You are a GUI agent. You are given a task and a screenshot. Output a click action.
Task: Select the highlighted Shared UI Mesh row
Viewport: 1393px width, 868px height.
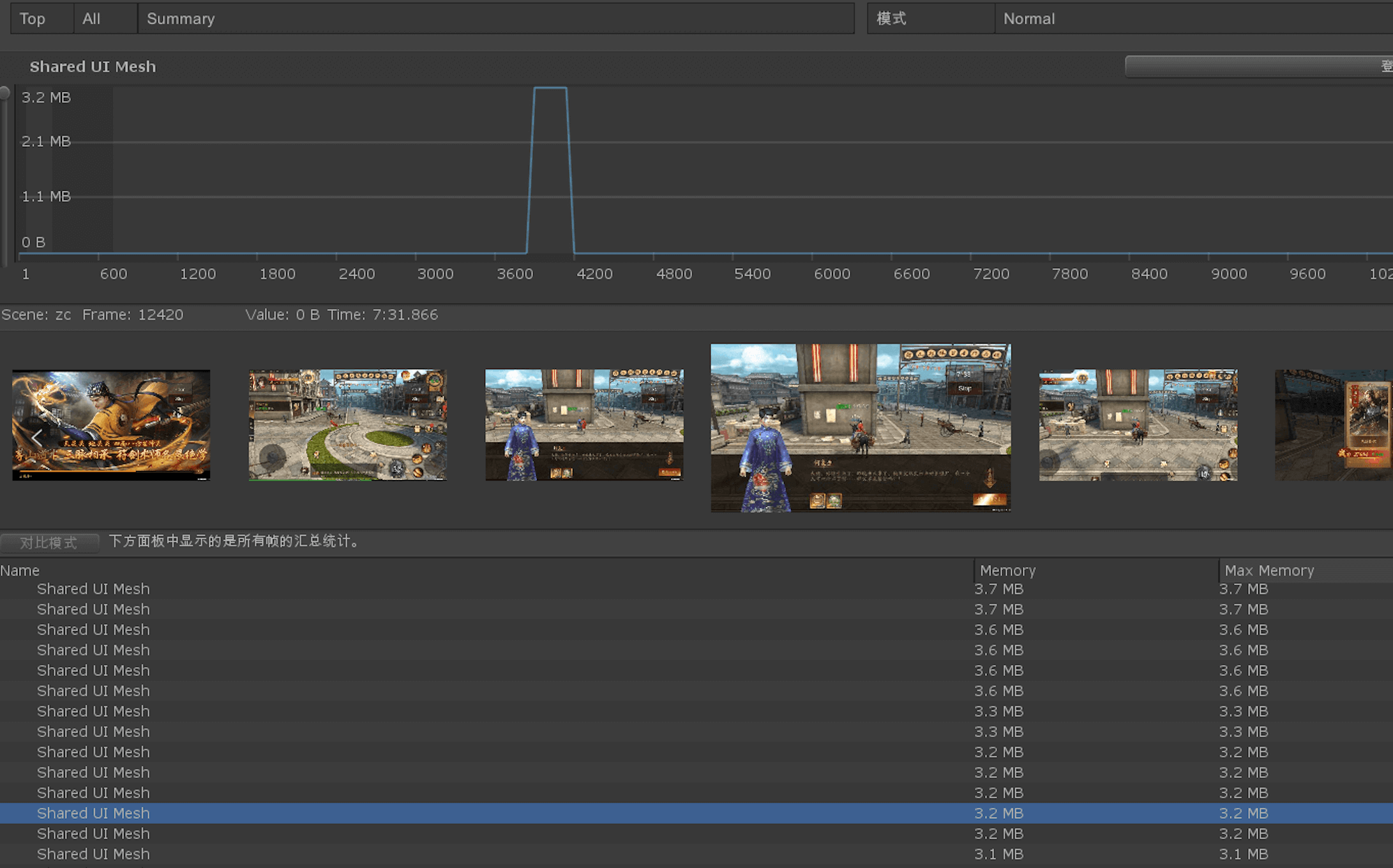(93, 813)
